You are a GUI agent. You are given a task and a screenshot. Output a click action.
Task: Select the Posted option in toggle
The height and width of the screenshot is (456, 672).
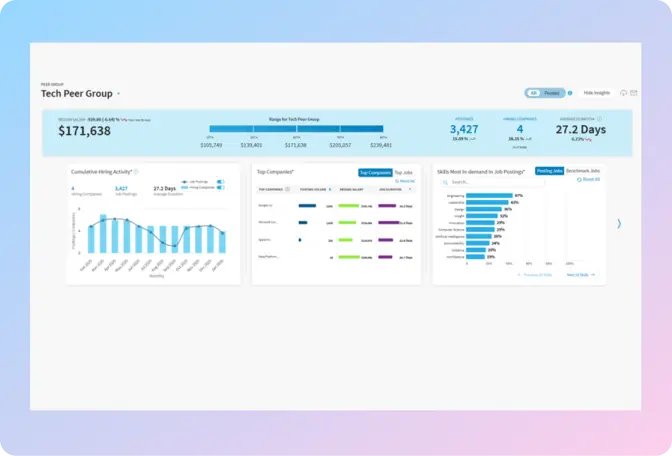tap(552, 93)
